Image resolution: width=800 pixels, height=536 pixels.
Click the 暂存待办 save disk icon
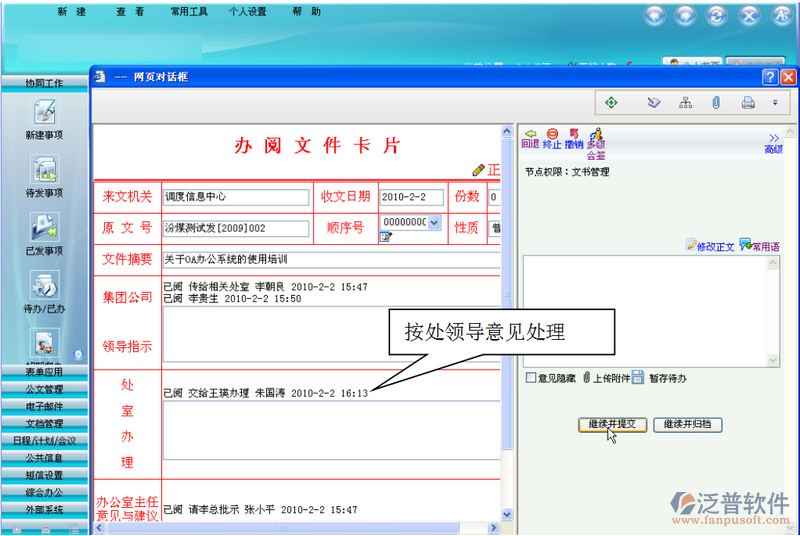coord(637,378)
